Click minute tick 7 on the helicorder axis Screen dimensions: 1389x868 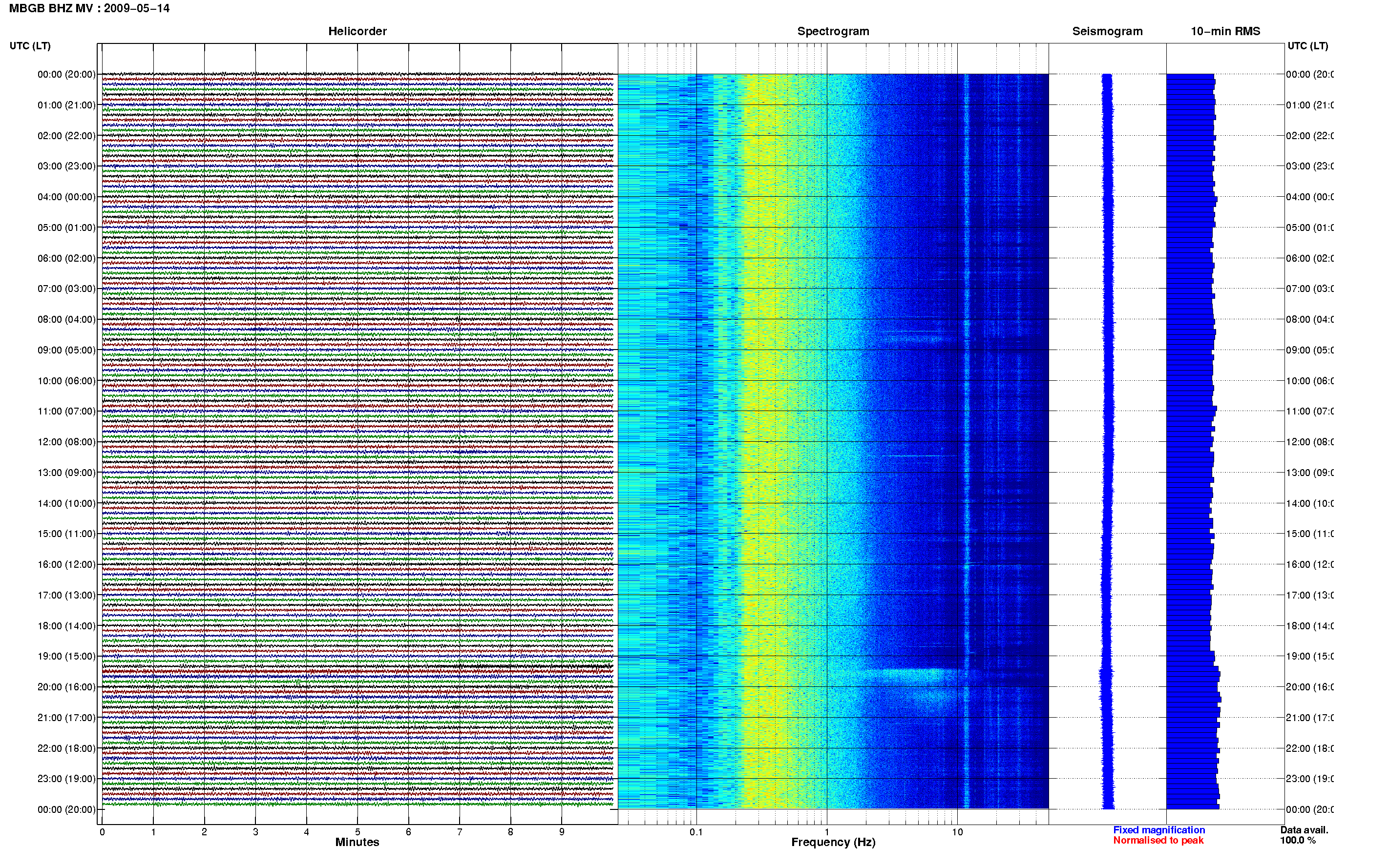coord(460,832)
